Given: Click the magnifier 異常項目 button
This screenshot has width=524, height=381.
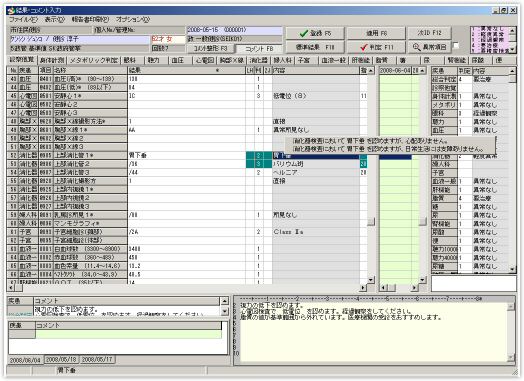Looking at the screenshot, I should coord(429,47).
